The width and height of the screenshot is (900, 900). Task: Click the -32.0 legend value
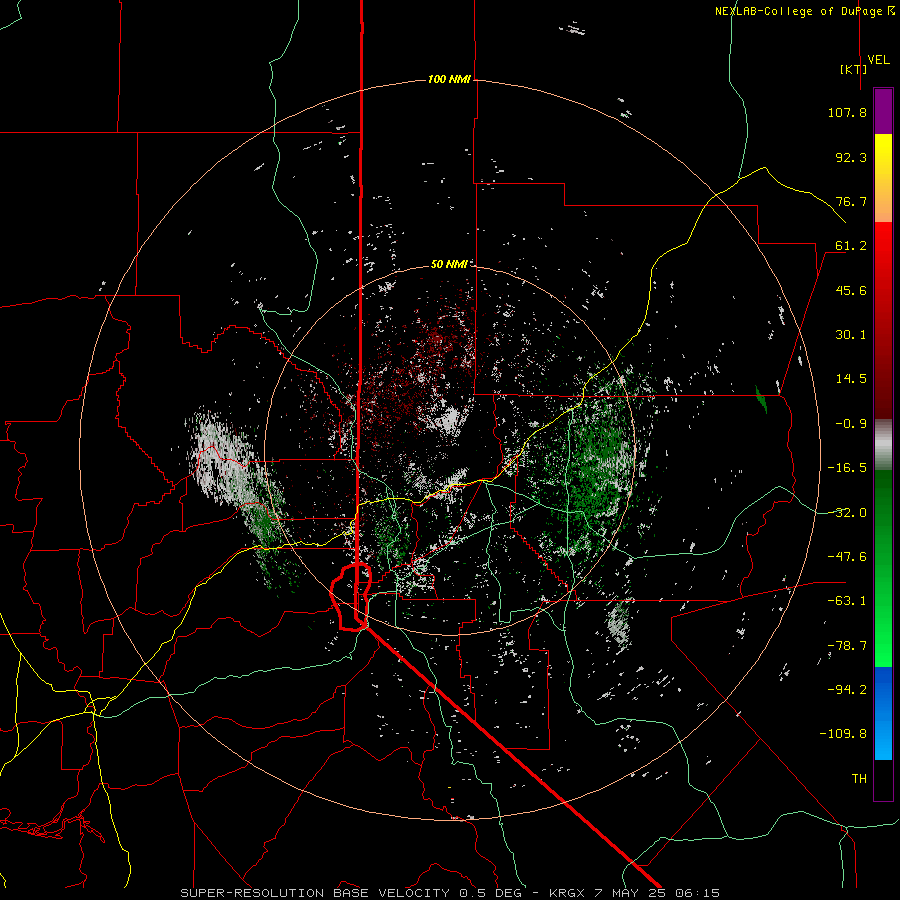coord(847,513)
